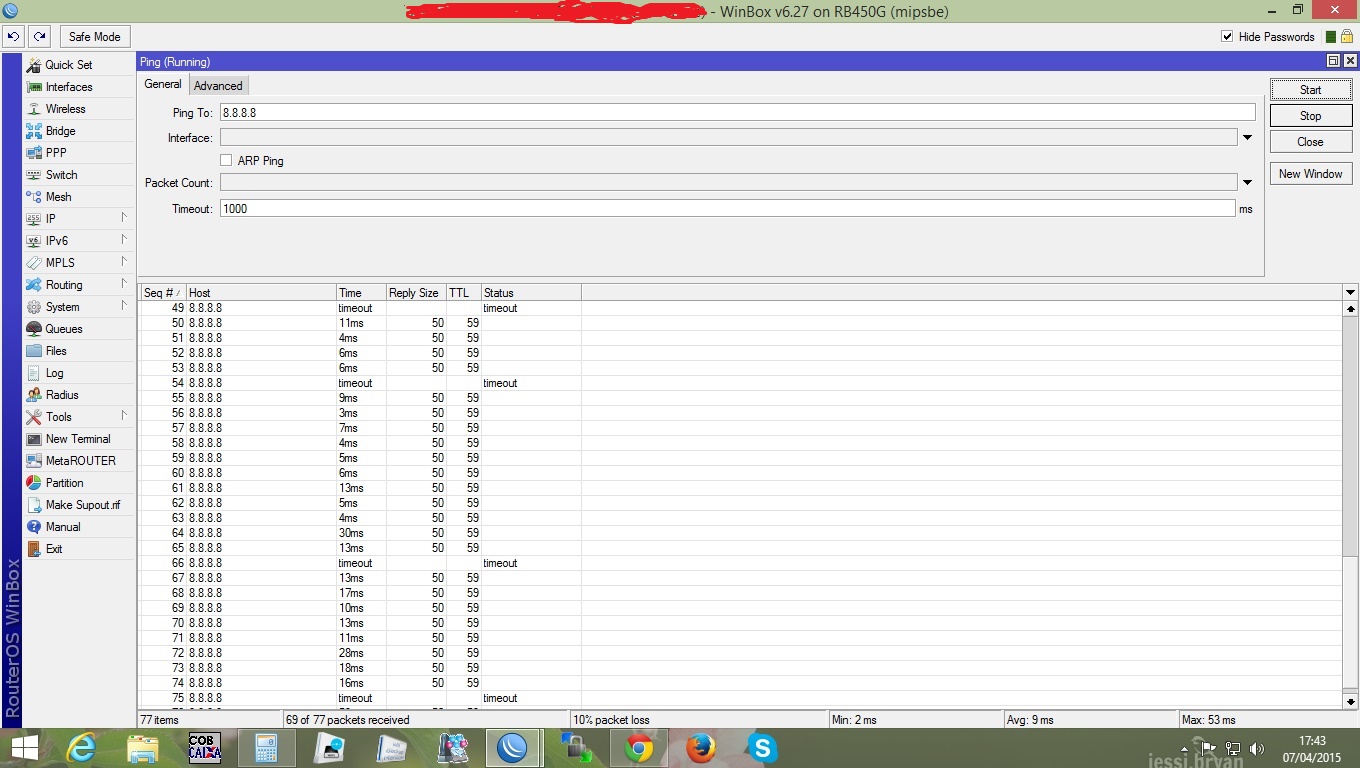Click the padlock icon beside Hide Passwords
Viewport: 1360px width, 768px height.
[1347, 37]
